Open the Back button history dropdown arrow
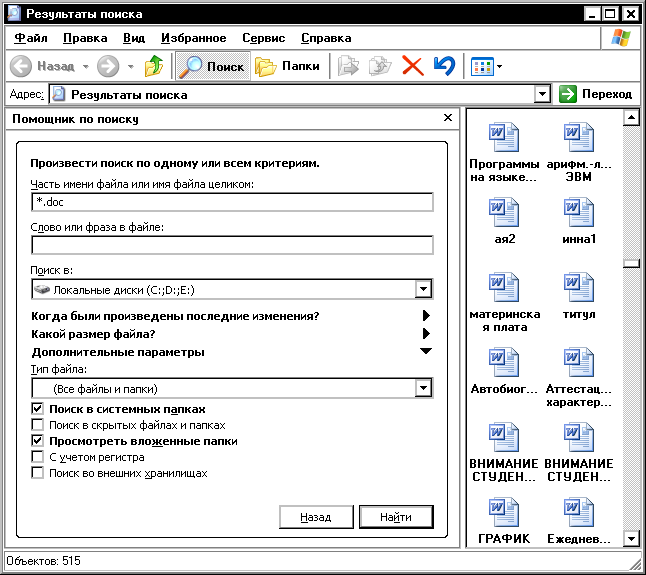The width and height of the screenshot is (646, 575). pos(86,66)
